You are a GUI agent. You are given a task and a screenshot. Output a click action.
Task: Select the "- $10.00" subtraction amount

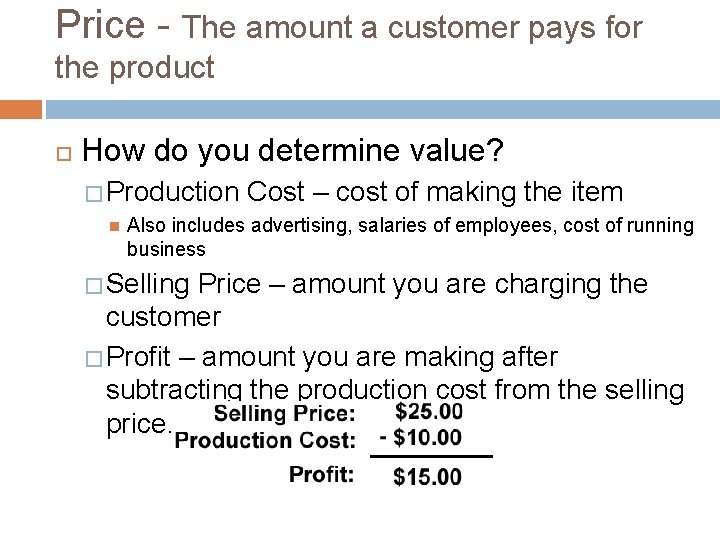(422, 438)
